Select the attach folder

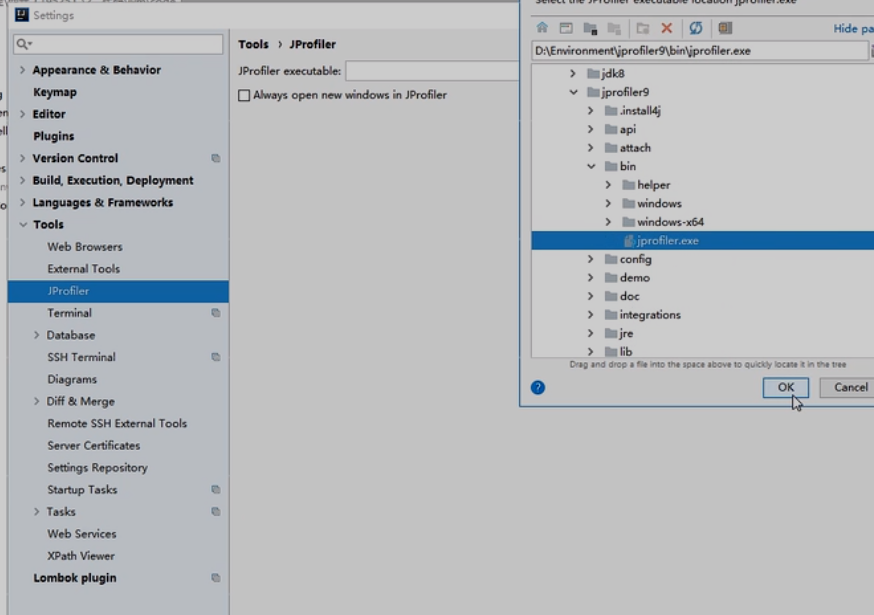(635, 148)
